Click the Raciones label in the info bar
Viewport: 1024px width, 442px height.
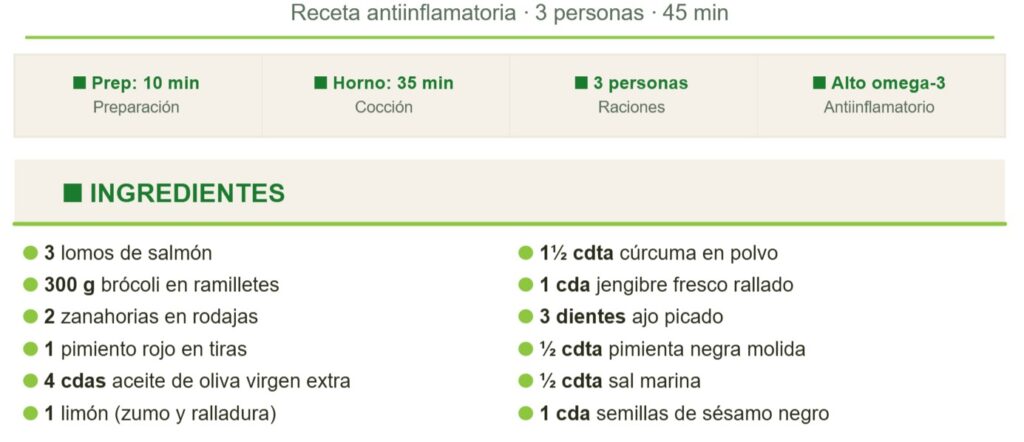point(631,107)
